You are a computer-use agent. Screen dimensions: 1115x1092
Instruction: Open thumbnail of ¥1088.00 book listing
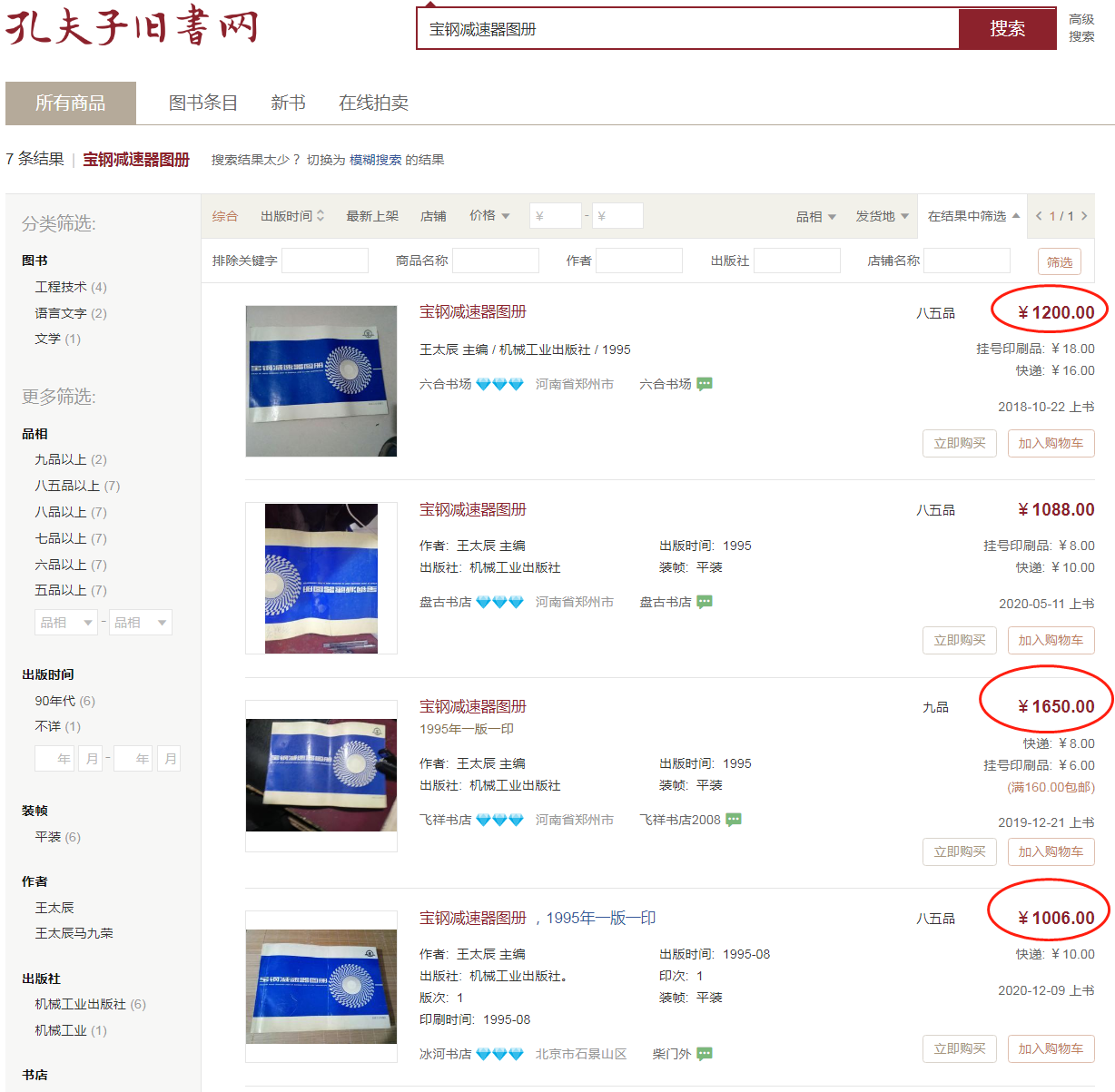pos(321,578)
